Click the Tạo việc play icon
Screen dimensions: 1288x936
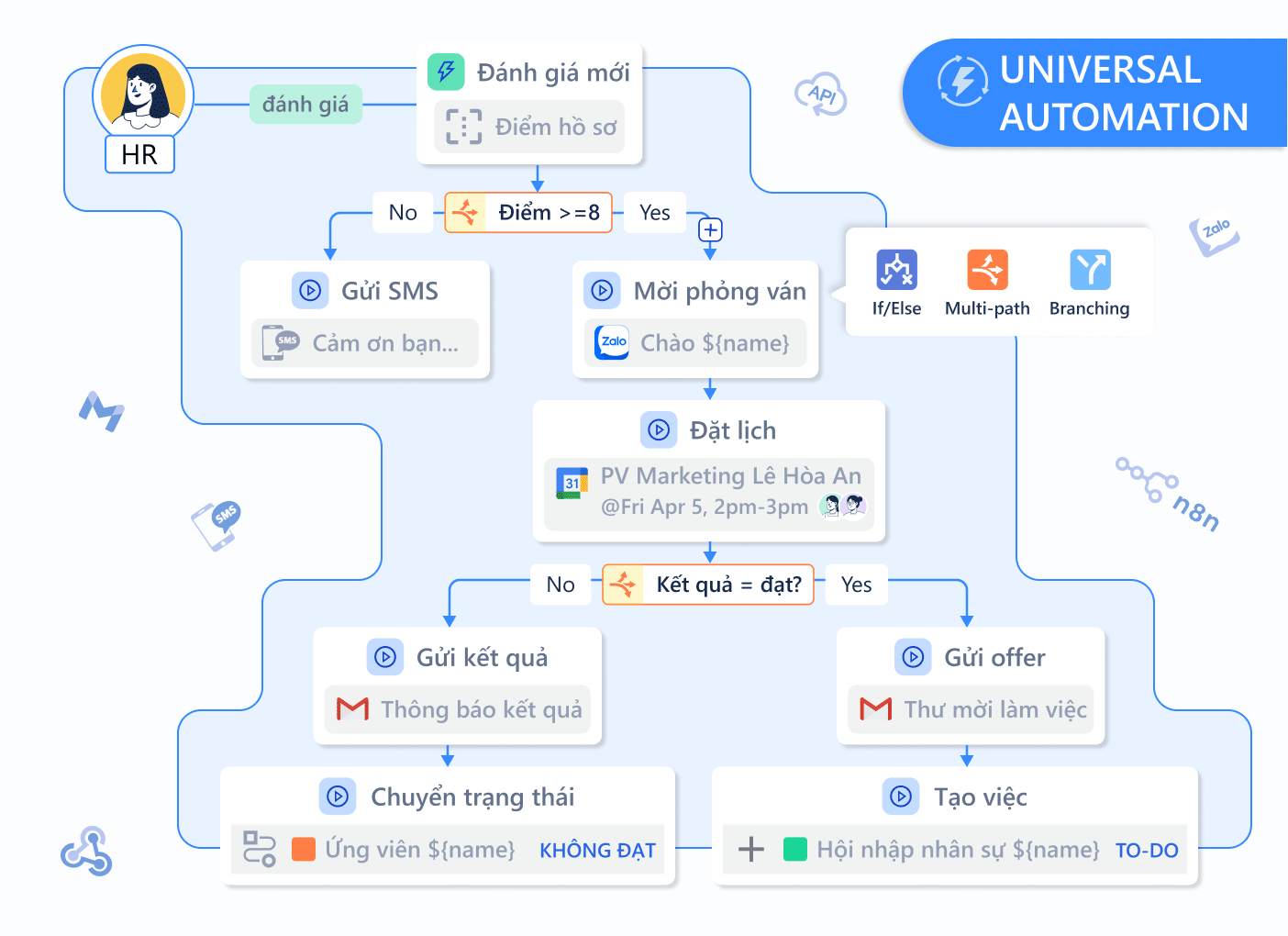coord(901,797)
